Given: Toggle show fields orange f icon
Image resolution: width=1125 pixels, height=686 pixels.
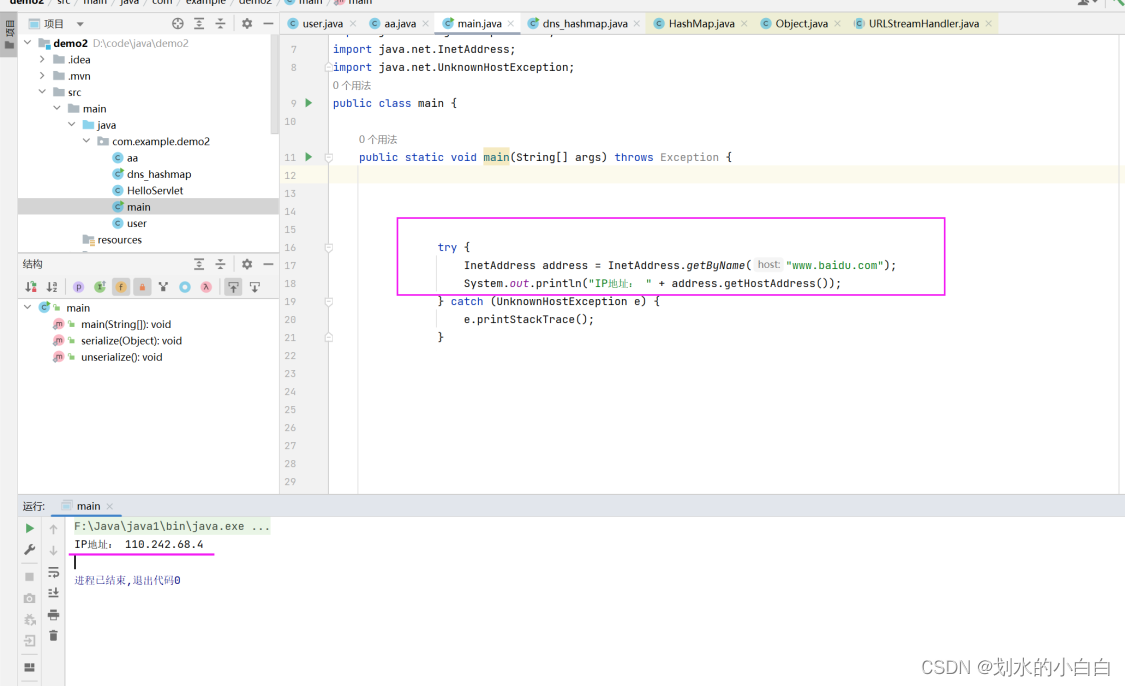Looking at the screenshot, I should [x=121, y=287].
